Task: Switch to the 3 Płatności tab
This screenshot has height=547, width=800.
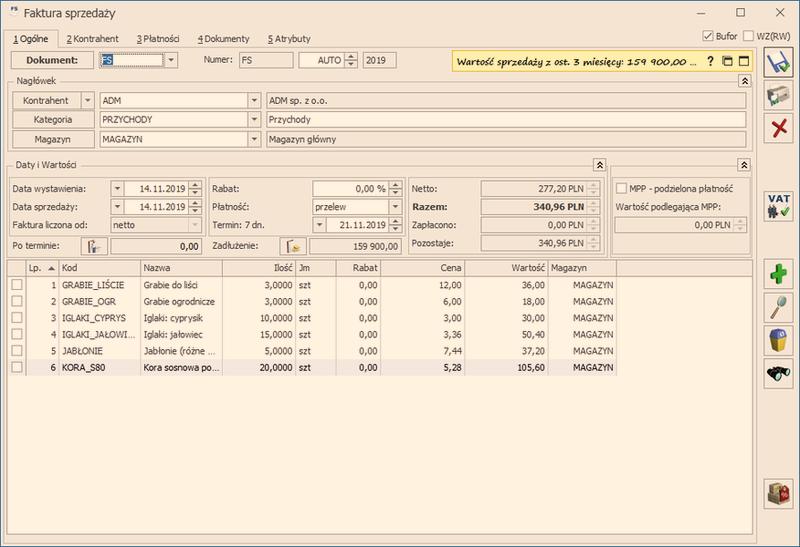Action: pyautogui.click(x=158, y=39)
